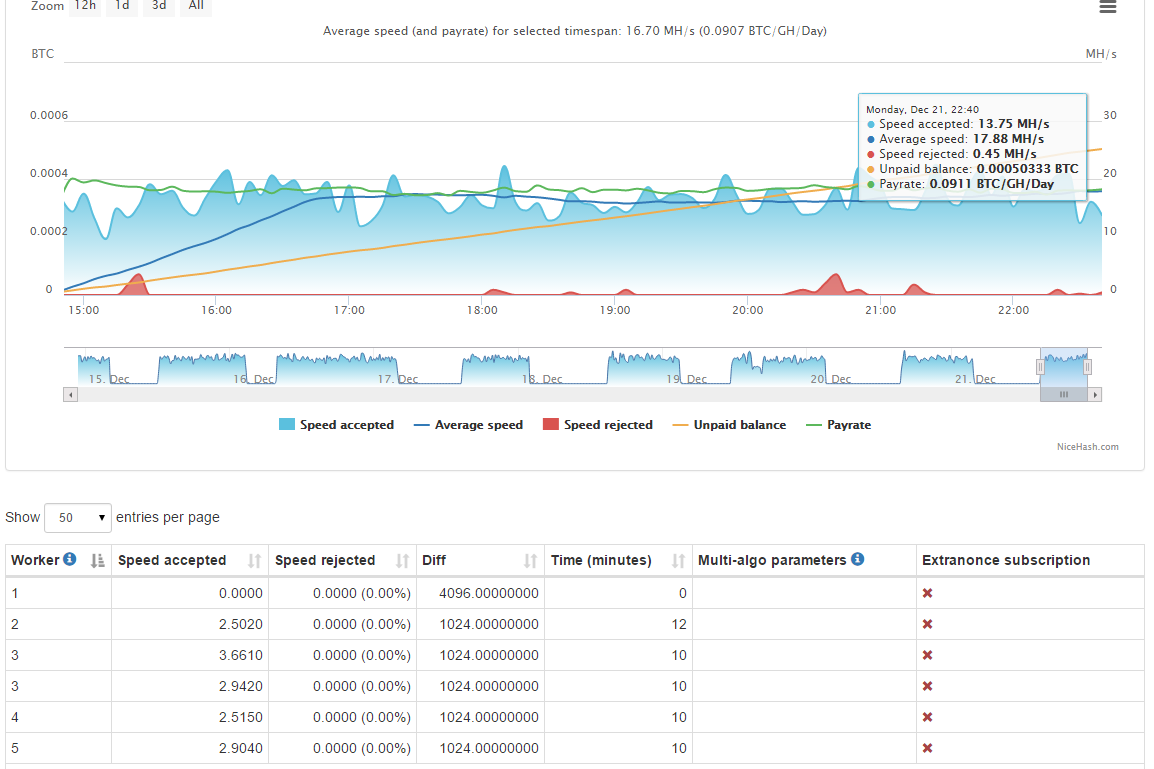The width and height of the screenshot is (1154, 769).
Task: Toggle Speed accepted series in legend
Action: pyautogui.click(x=337, y=425)
